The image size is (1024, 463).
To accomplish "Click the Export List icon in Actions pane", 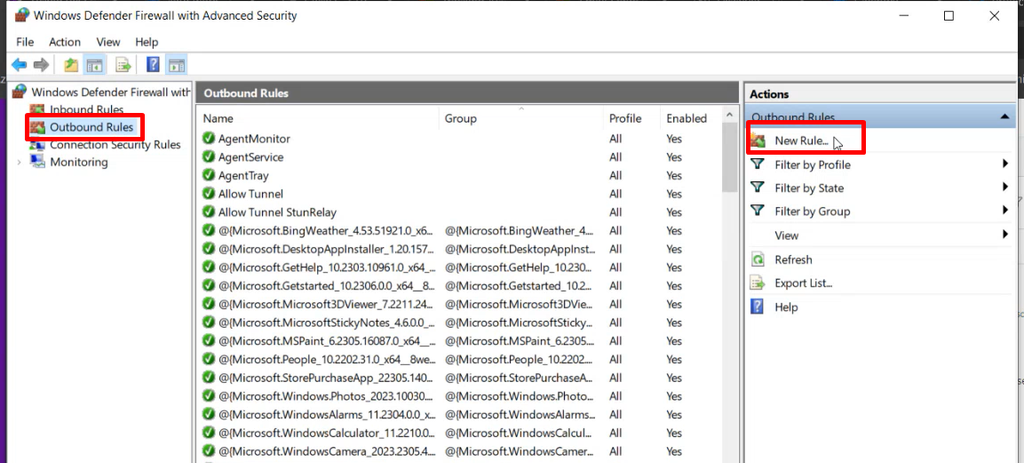I will [758, 283].
